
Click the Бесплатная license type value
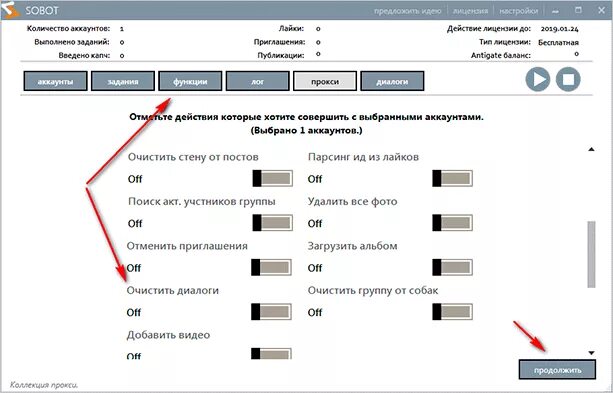(558, 42)
